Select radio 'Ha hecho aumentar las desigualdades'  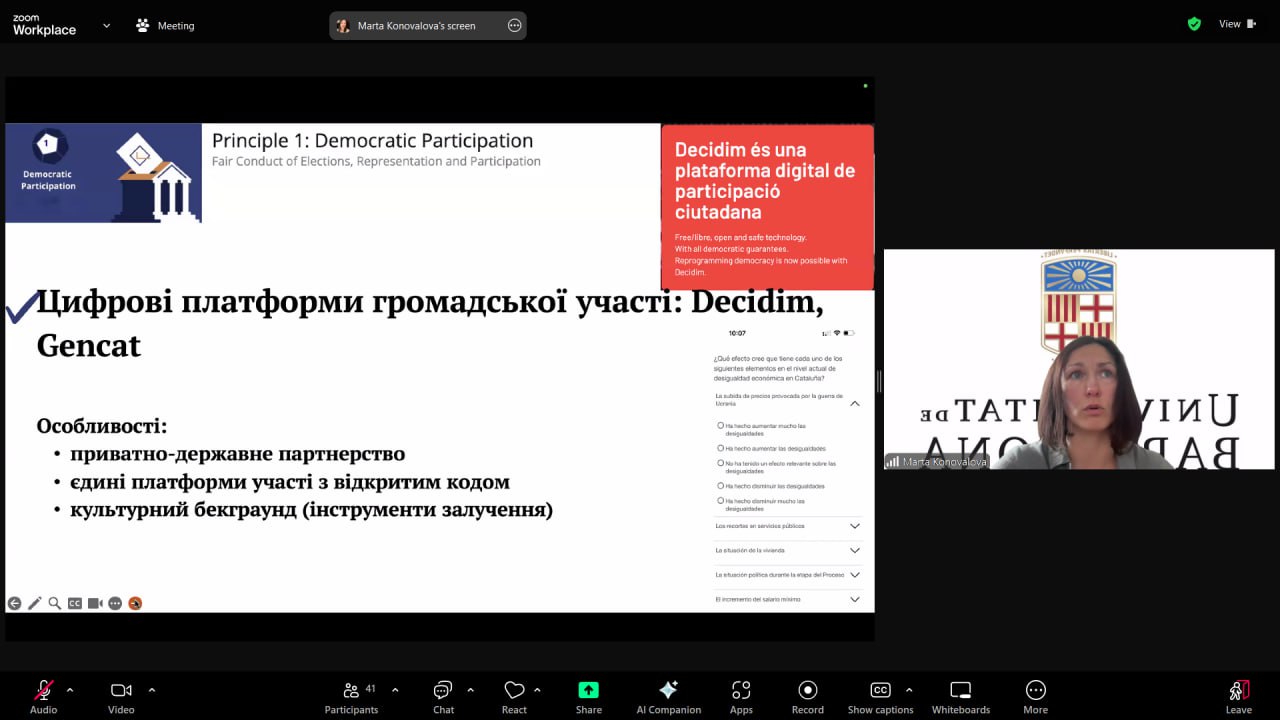pyautogui.click(x=721, y=448)
